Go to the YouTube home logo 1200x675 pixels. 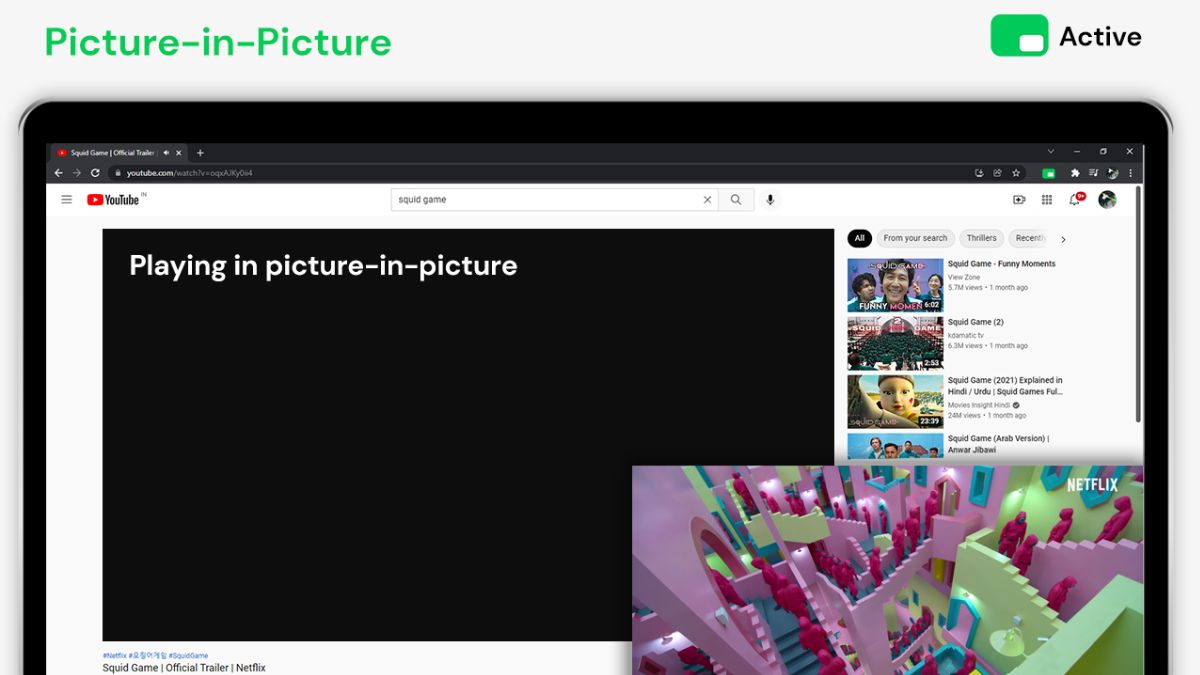coord(113,200)
